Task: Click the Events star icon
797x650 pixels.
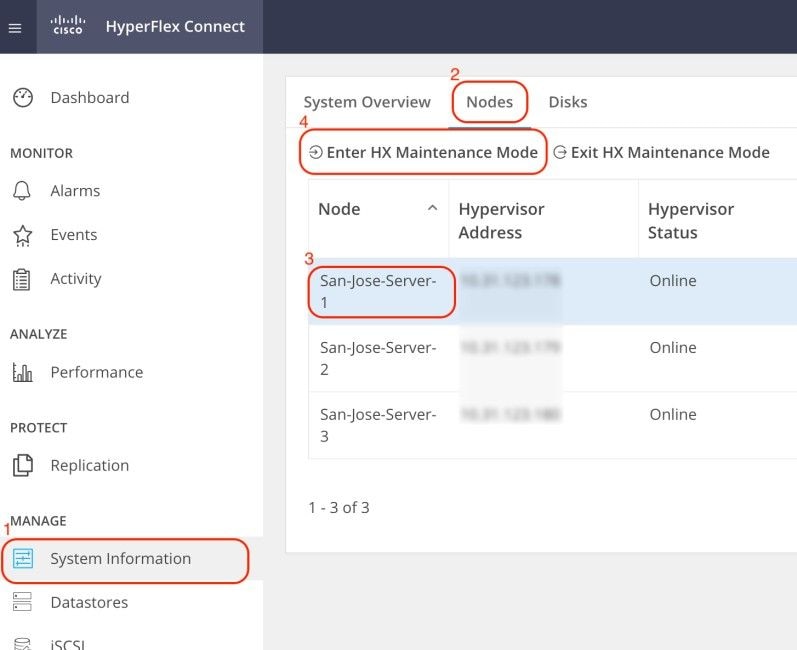Action: coord(22,235)
